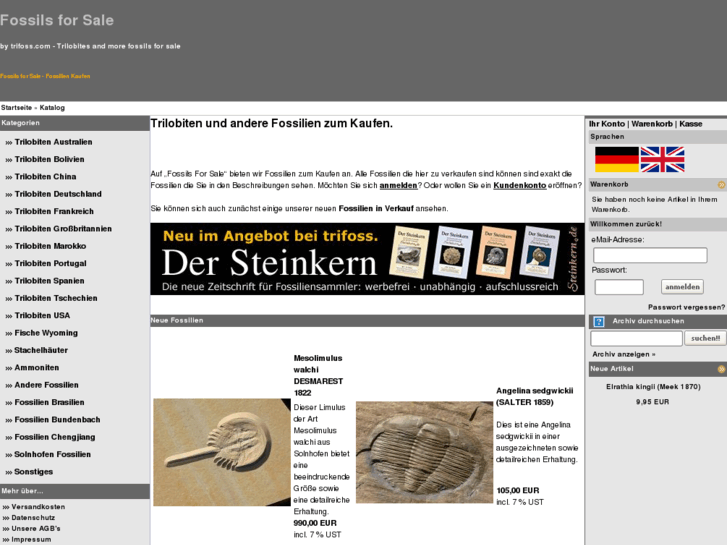Open the Angelina sedgwickii trilobite photo
Viewport: 727px width, 545px height.
click(424, 452)
